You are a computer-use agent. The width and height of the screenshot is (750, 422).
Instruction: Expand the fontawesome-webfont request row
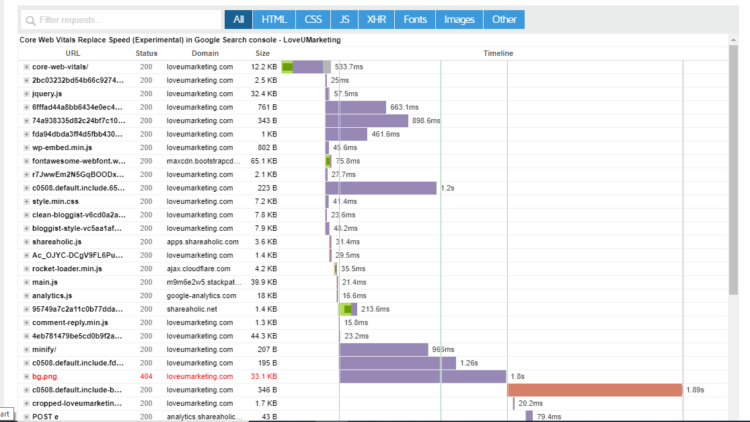[26, 161]
